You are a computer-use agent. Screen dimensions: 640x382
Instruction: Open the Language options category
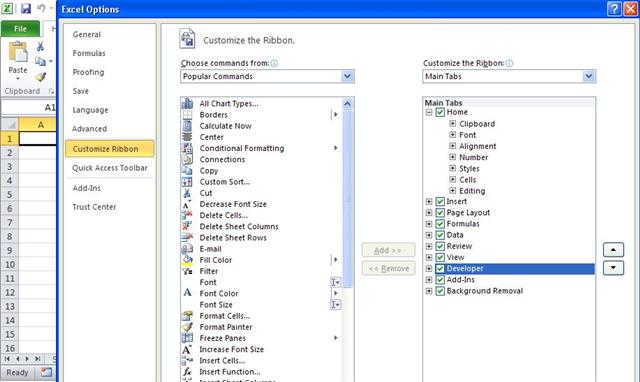(90, 110)
